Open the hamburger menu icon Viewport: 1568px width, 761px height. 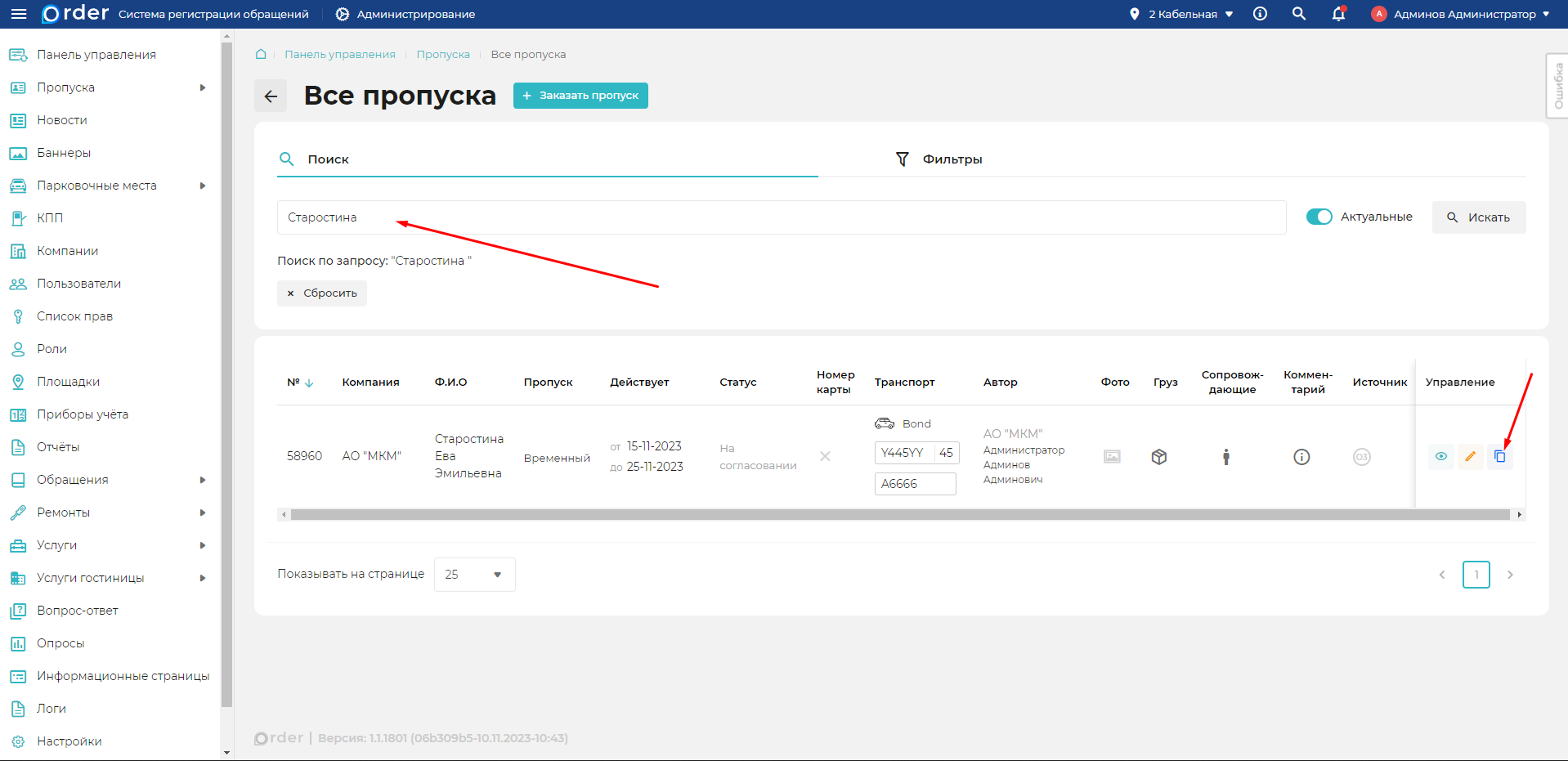19,14
